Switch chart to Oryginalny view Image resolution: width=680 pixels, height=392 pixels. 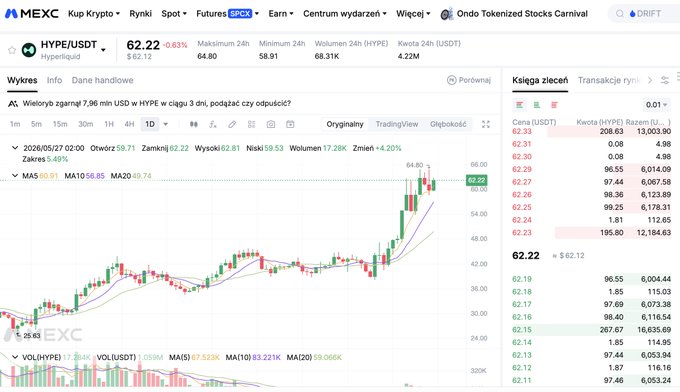[345, 124]
